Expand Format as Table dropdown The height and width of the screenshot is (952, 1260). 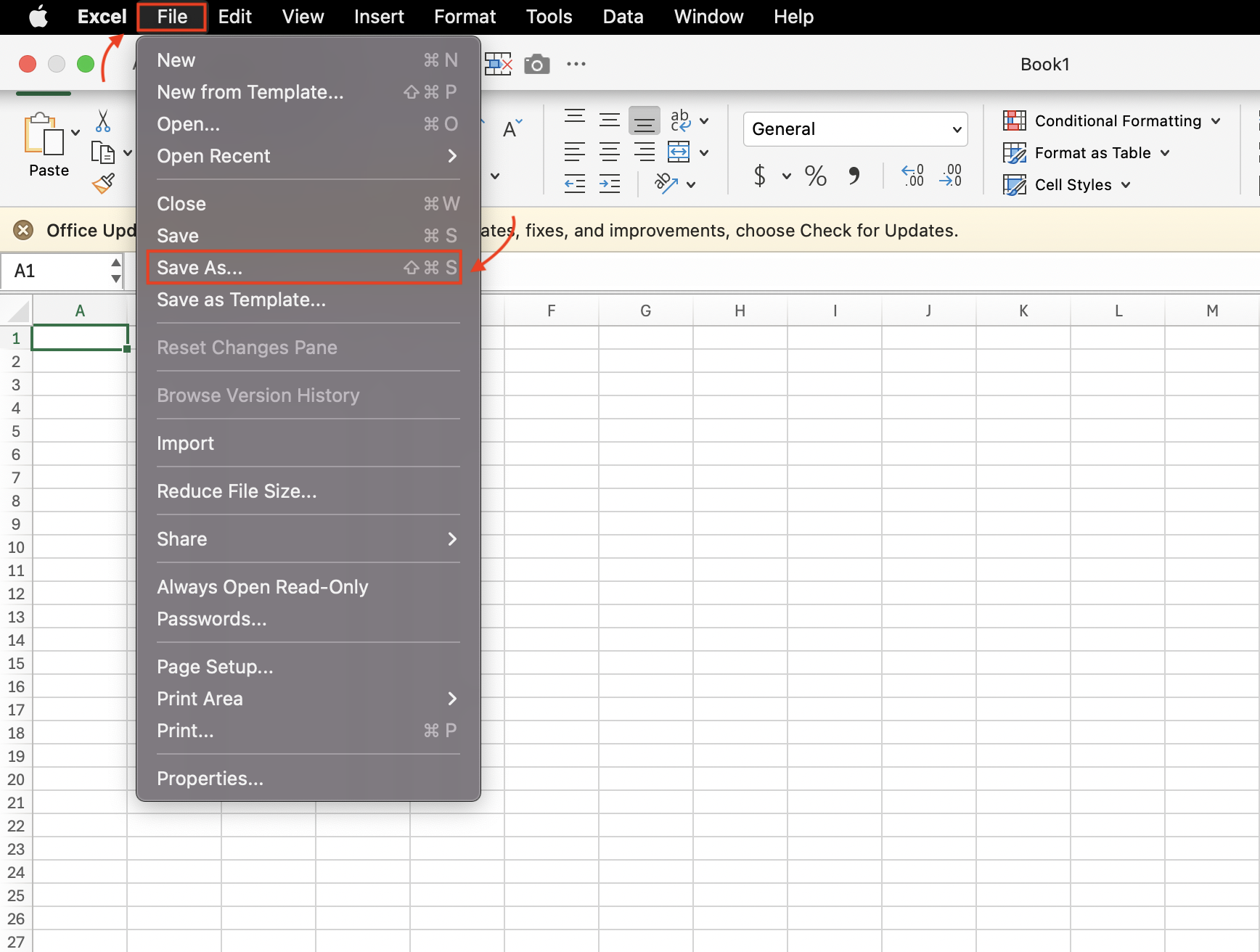1165,153
